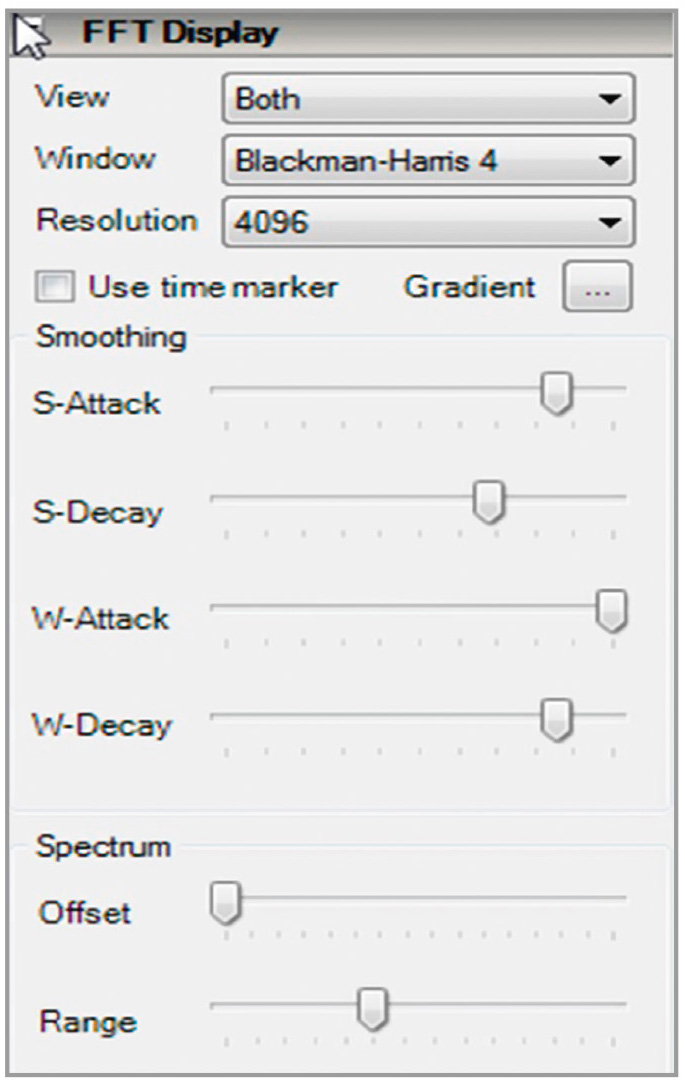The height and width of the screenshot is (1087, 685).
Task: Open the Window dropdown showing Blackman-Harris 4
Action: coord(428,161)
